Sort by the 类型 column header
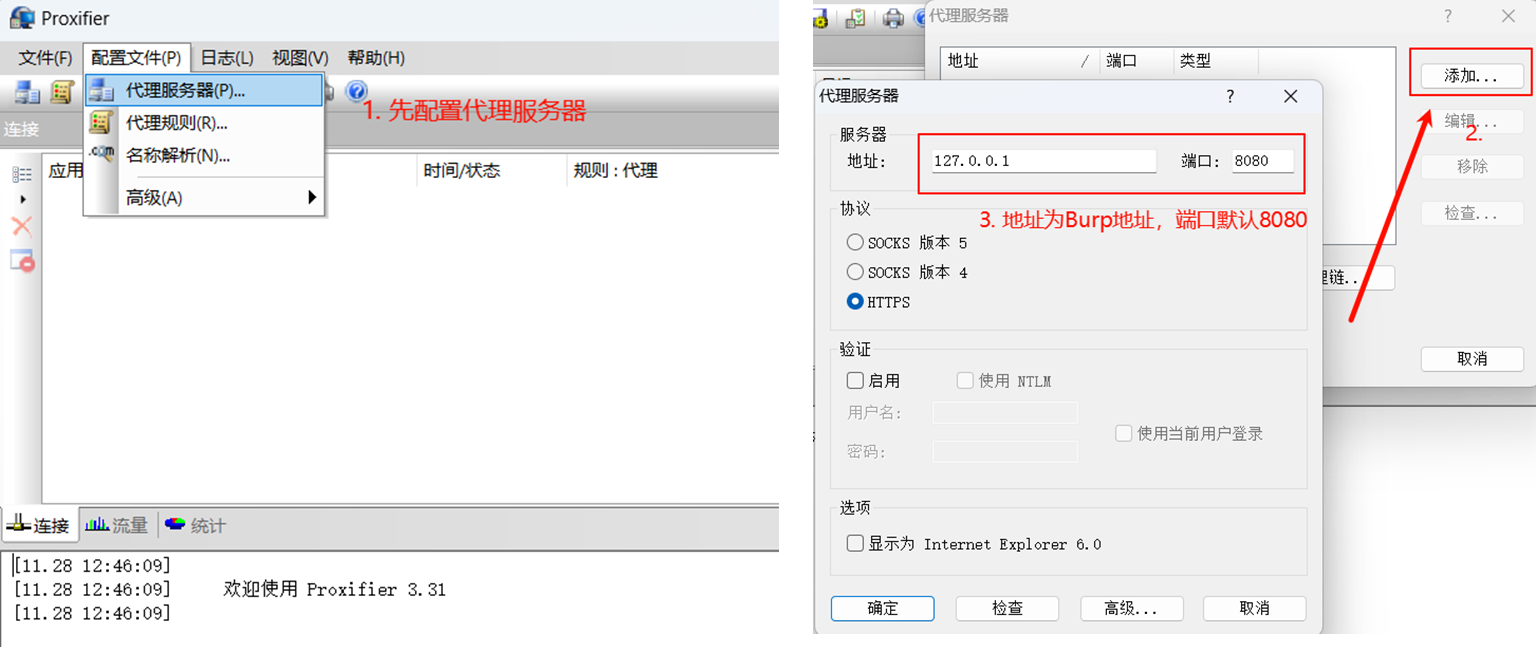Viewport: 1536px width, 647px height. pyautogui.click(x=1216, y=61)
